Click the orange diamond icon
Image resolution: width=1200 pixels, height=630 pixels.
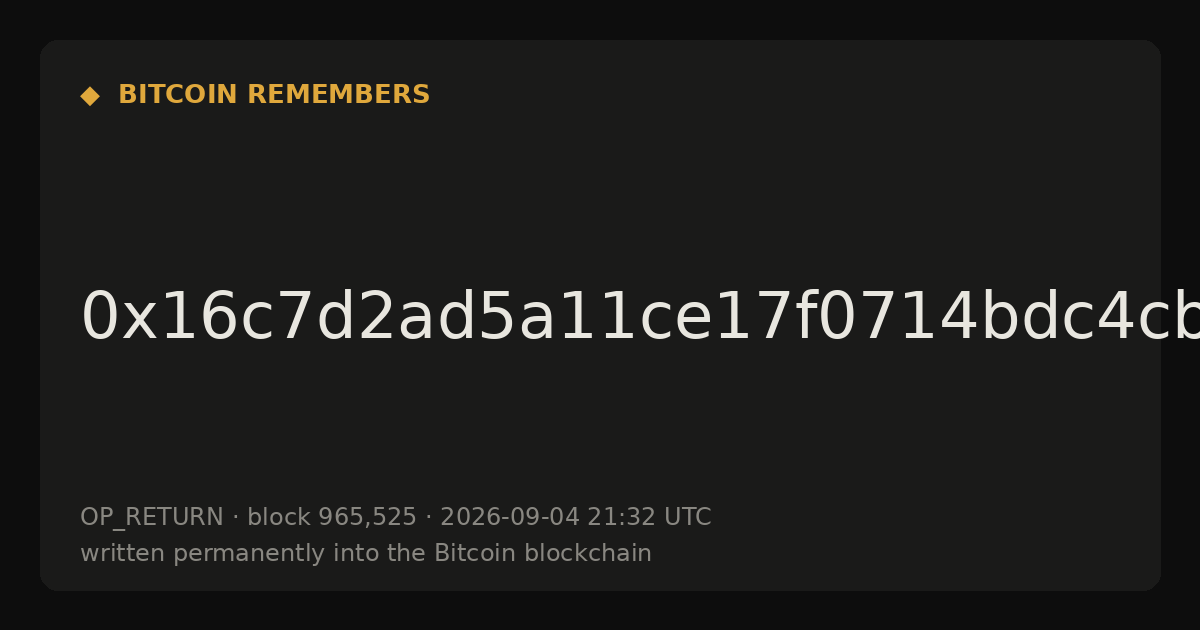(89, 96)
